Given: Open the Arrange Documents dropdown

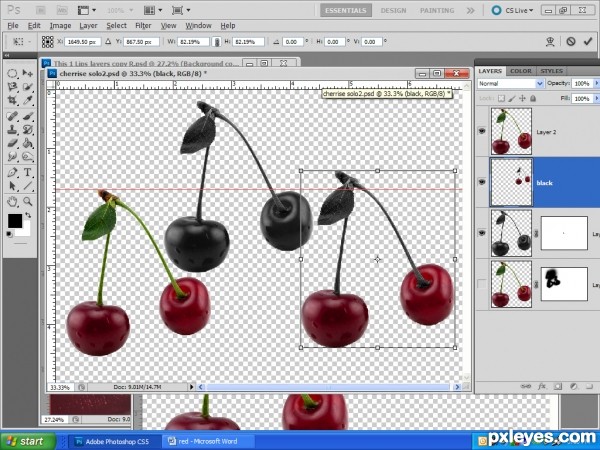Looking at the screenshot, I should pyautogui.click(x=153, y=10).
